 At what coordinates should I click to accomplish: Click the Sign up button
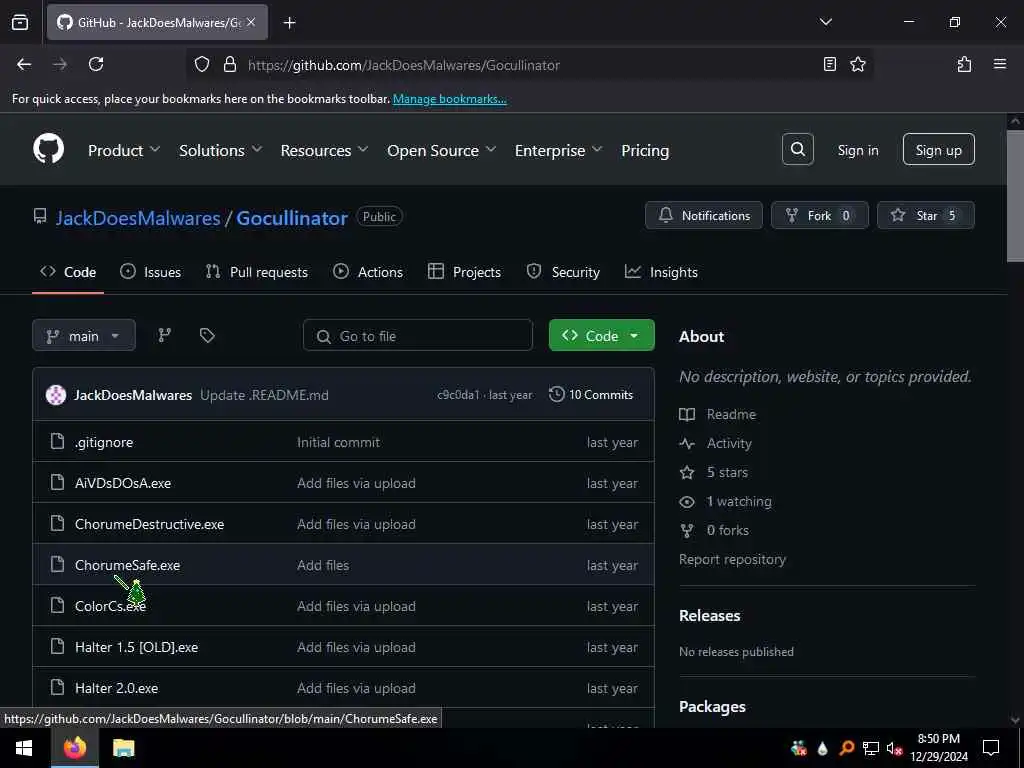tap(938, 150)
